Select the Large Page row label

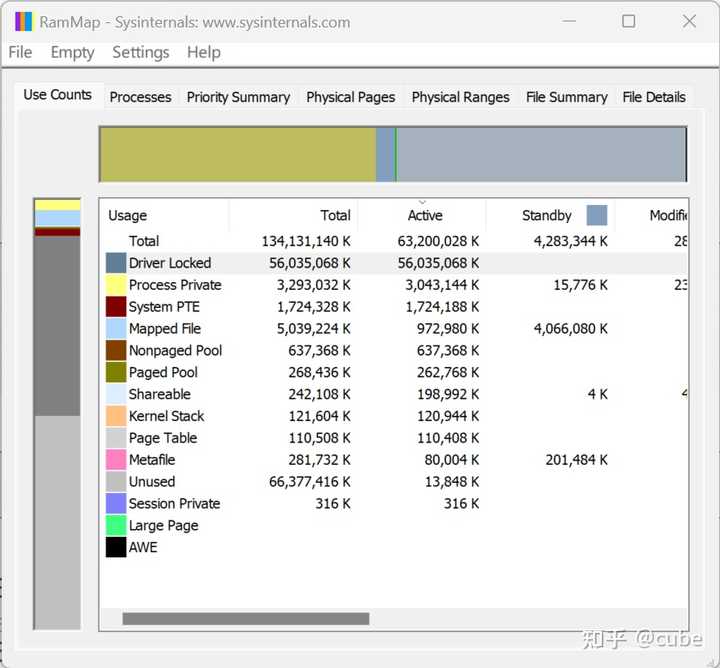(163, 525)
